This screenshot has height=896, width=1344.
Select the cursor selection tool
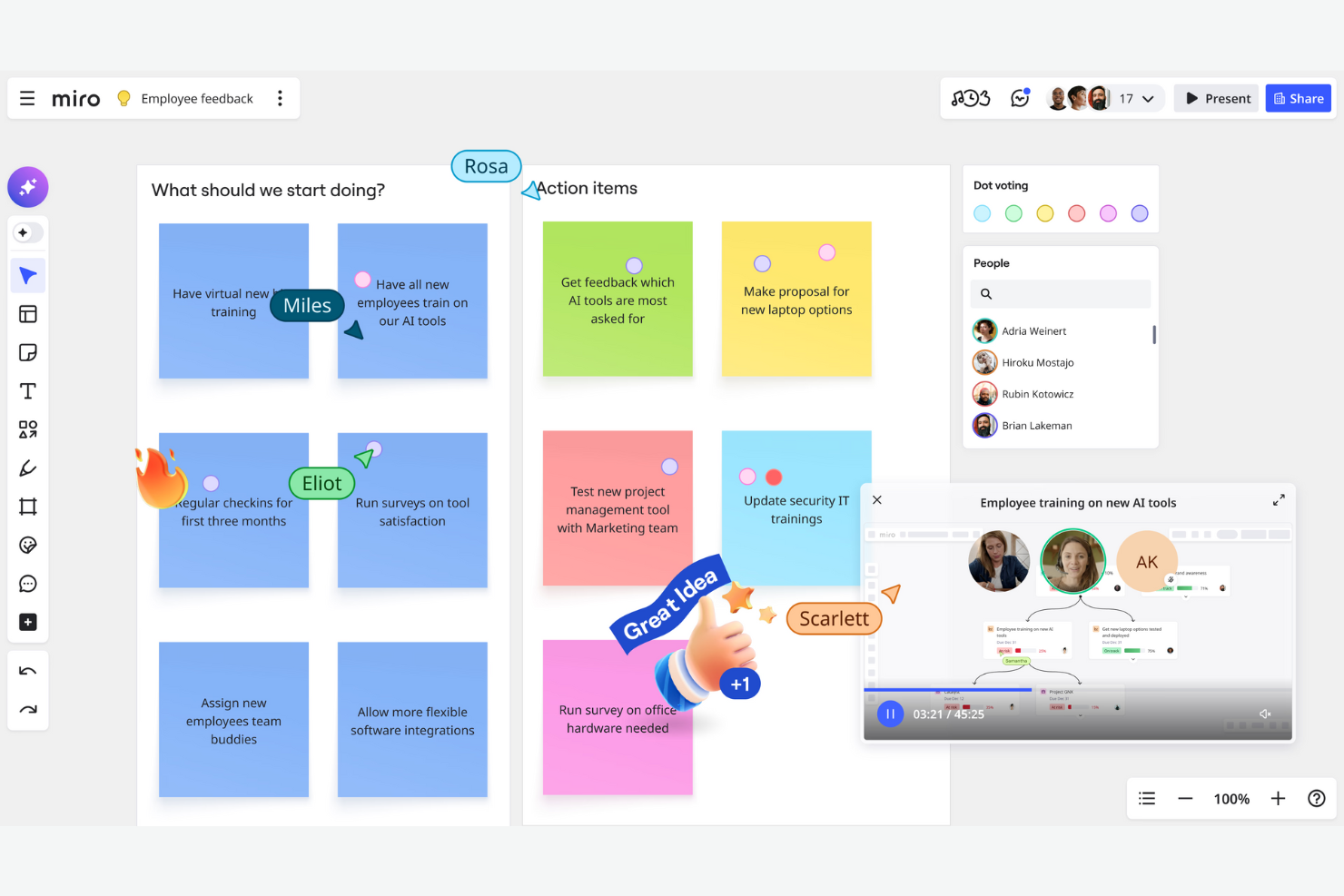click(28, 275)
